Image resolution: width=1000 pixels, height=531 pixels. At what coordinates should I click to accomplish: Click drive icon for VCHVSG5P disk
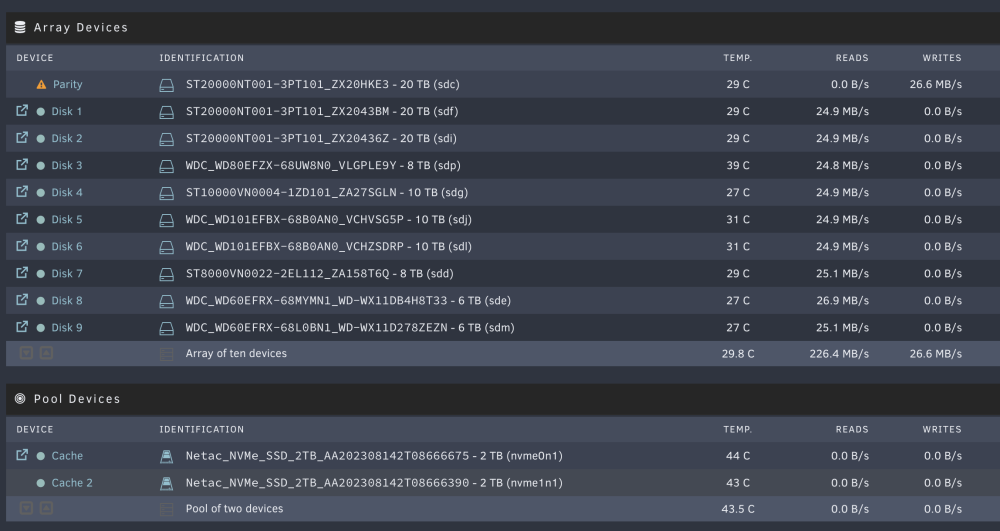pos(166,221)
